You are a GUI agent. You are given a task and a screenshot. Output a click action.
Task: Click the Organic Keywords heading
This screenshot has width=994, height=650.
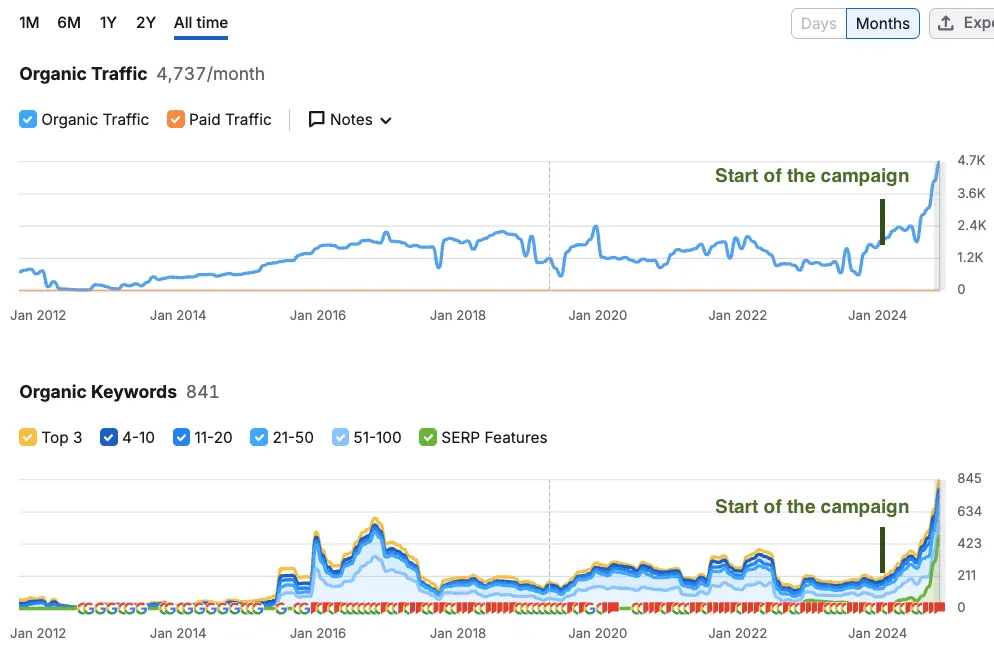98,392
